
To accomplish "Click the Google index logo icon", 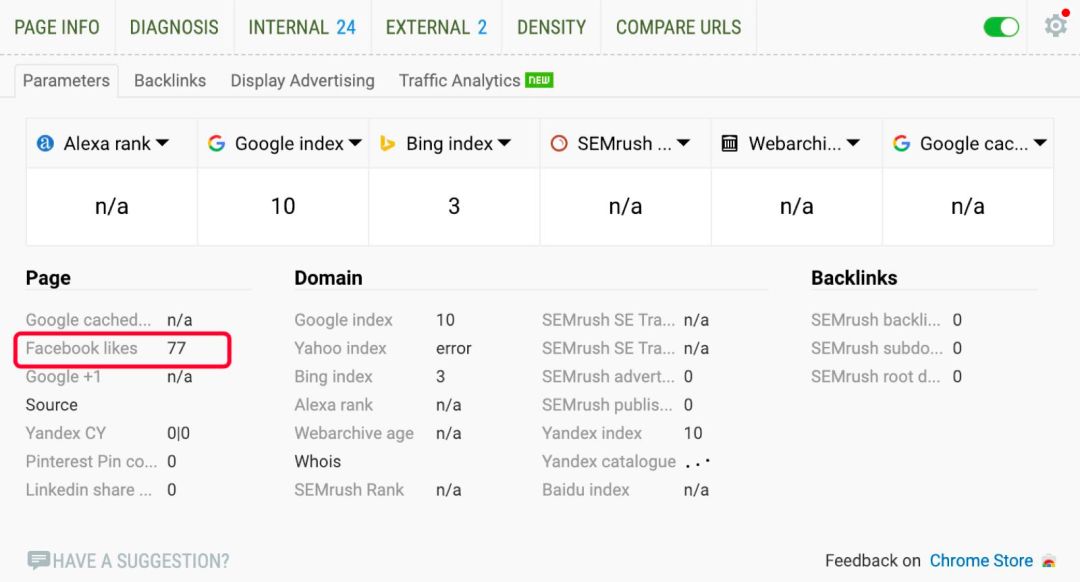I will (x=216, y=144).
